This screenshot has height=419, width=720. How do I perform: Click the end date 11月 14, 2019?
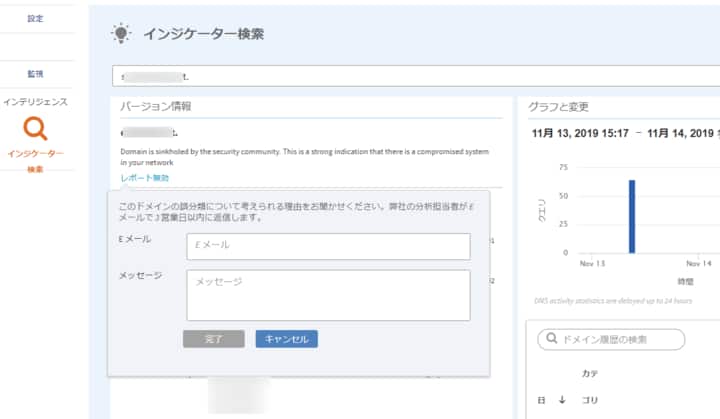(684, 132)
